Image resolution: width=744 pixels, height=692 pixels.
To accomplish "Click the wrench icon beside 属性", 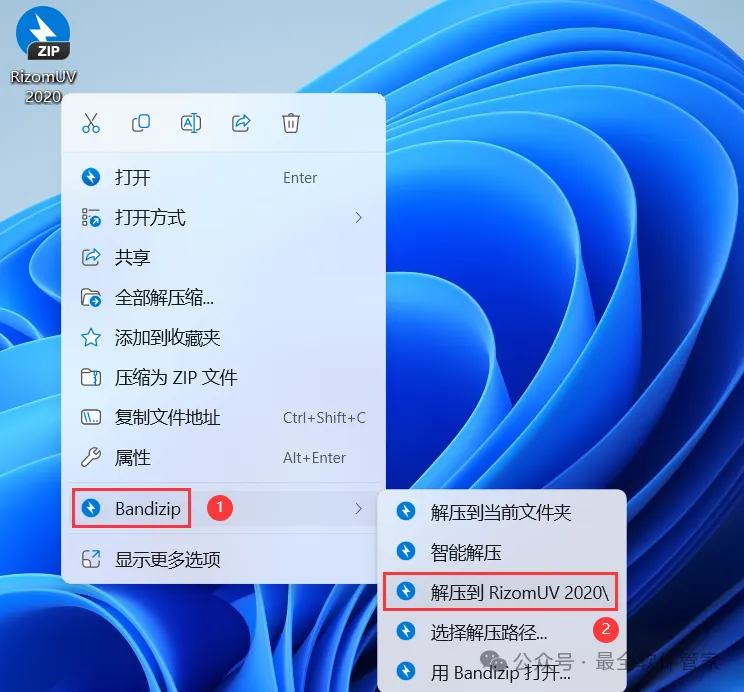I will [91, 458].
